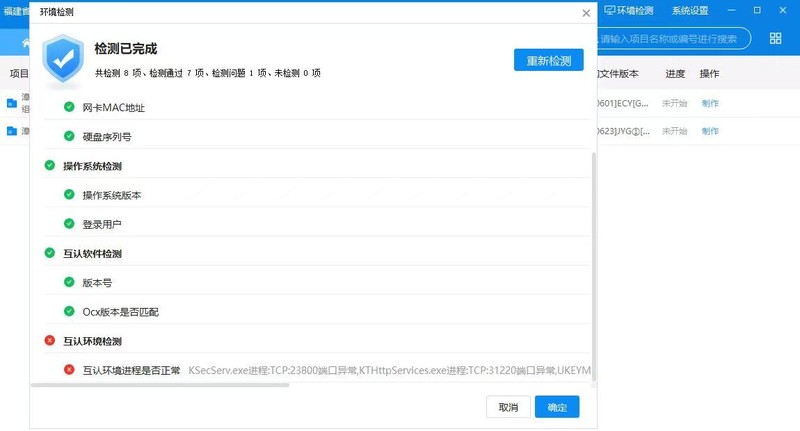The image size is (800, 431).
Task: Click the 进度 column header
Action: pos(675,74)
